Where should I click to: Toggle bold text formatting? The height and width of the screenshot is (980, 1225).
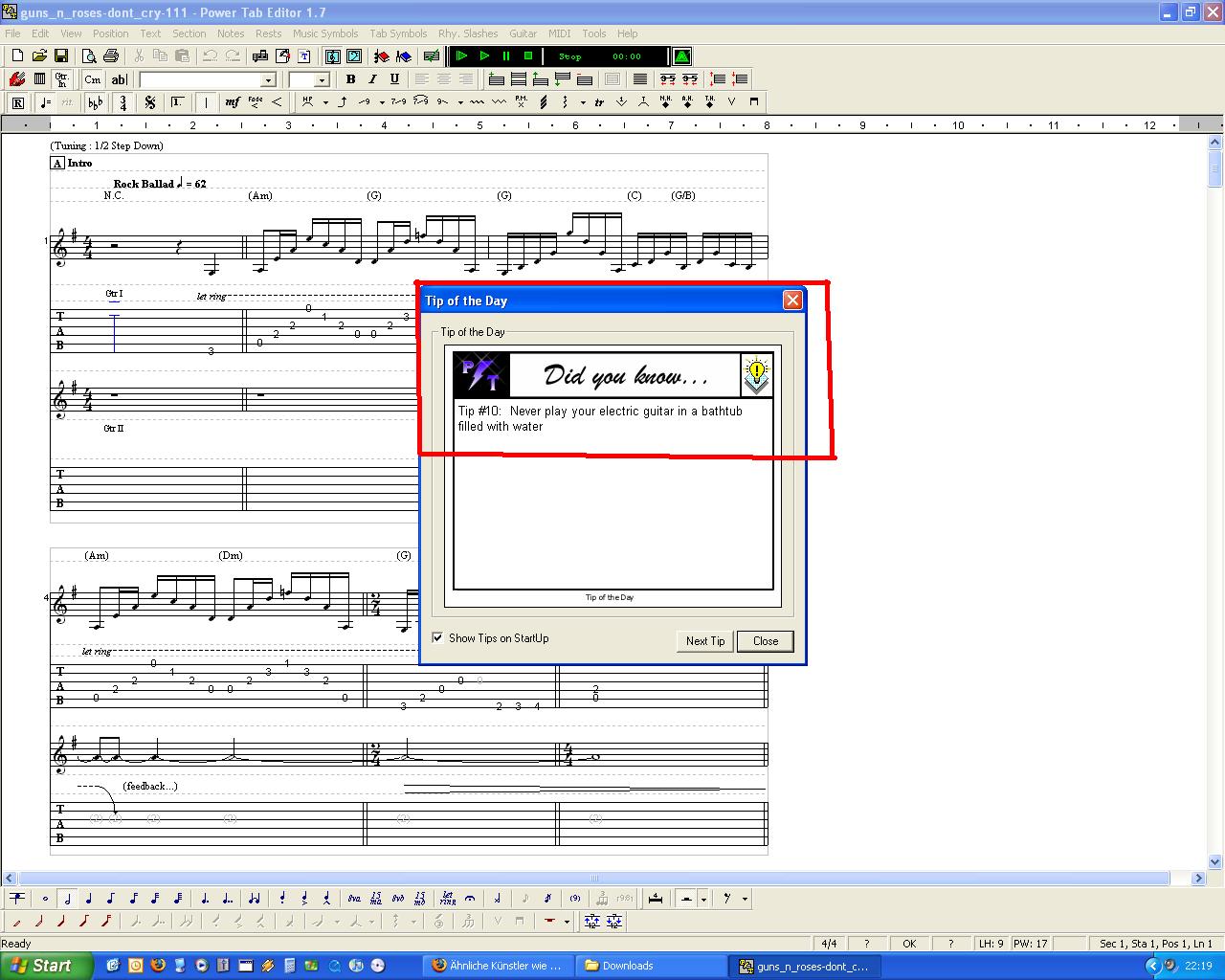click(350, 79)
